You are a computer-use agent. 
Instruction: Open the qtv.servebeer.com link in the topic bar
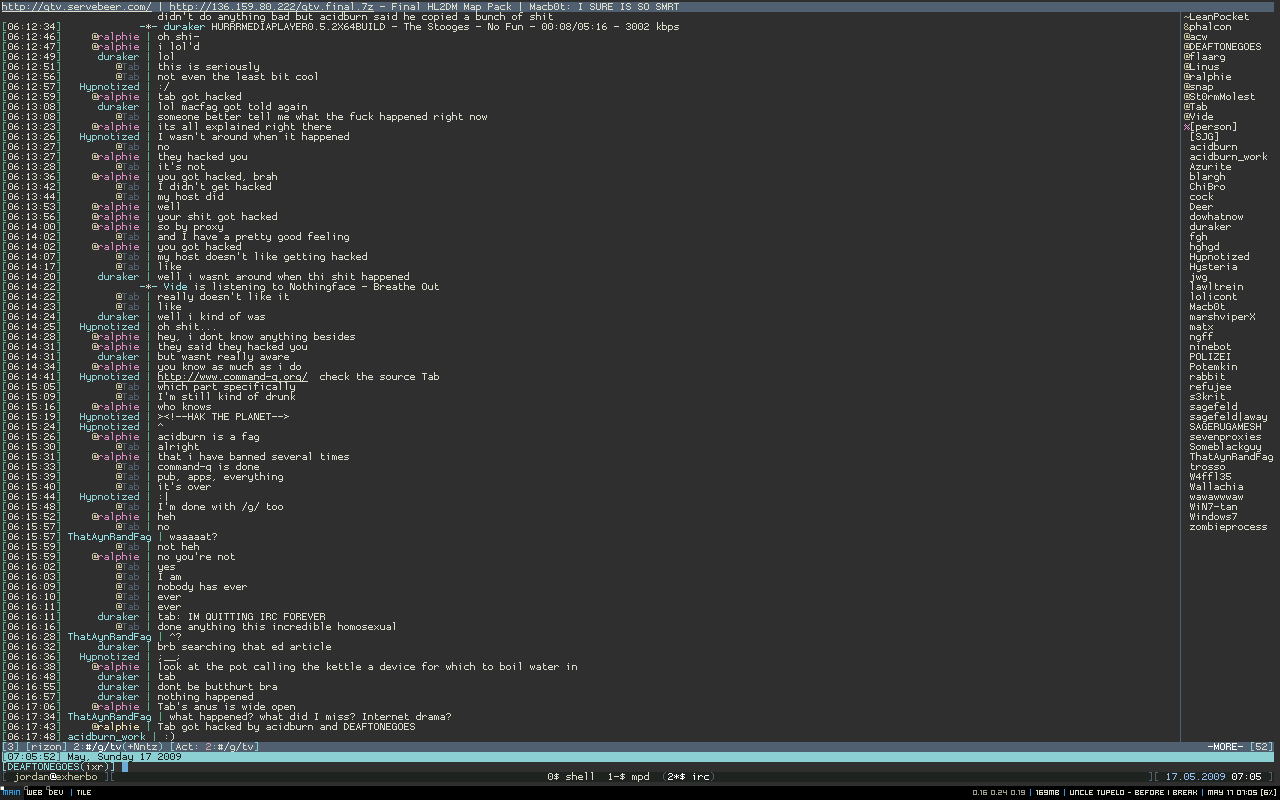tap(76, 6)
